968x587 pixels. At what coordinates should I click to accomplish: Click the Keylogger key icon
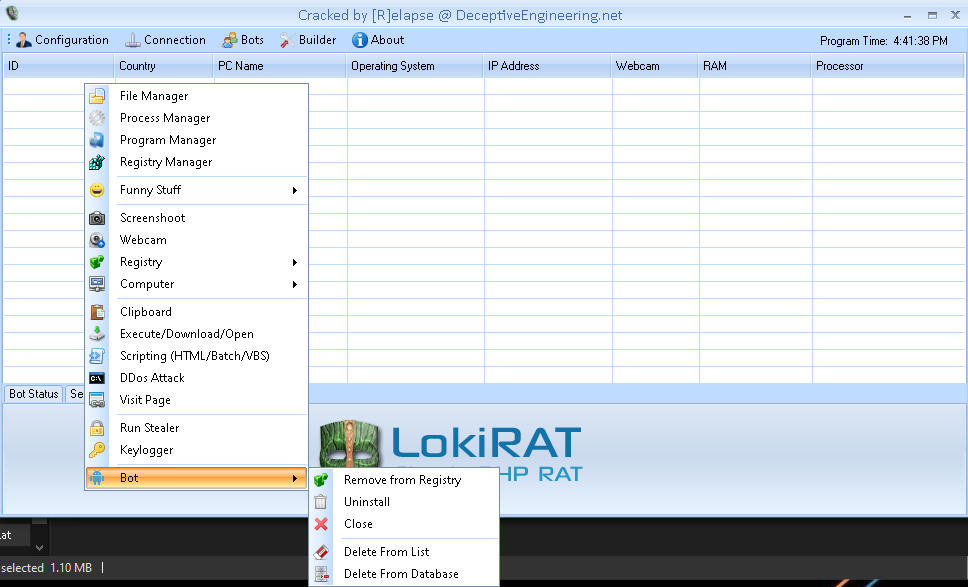point(97,450)
